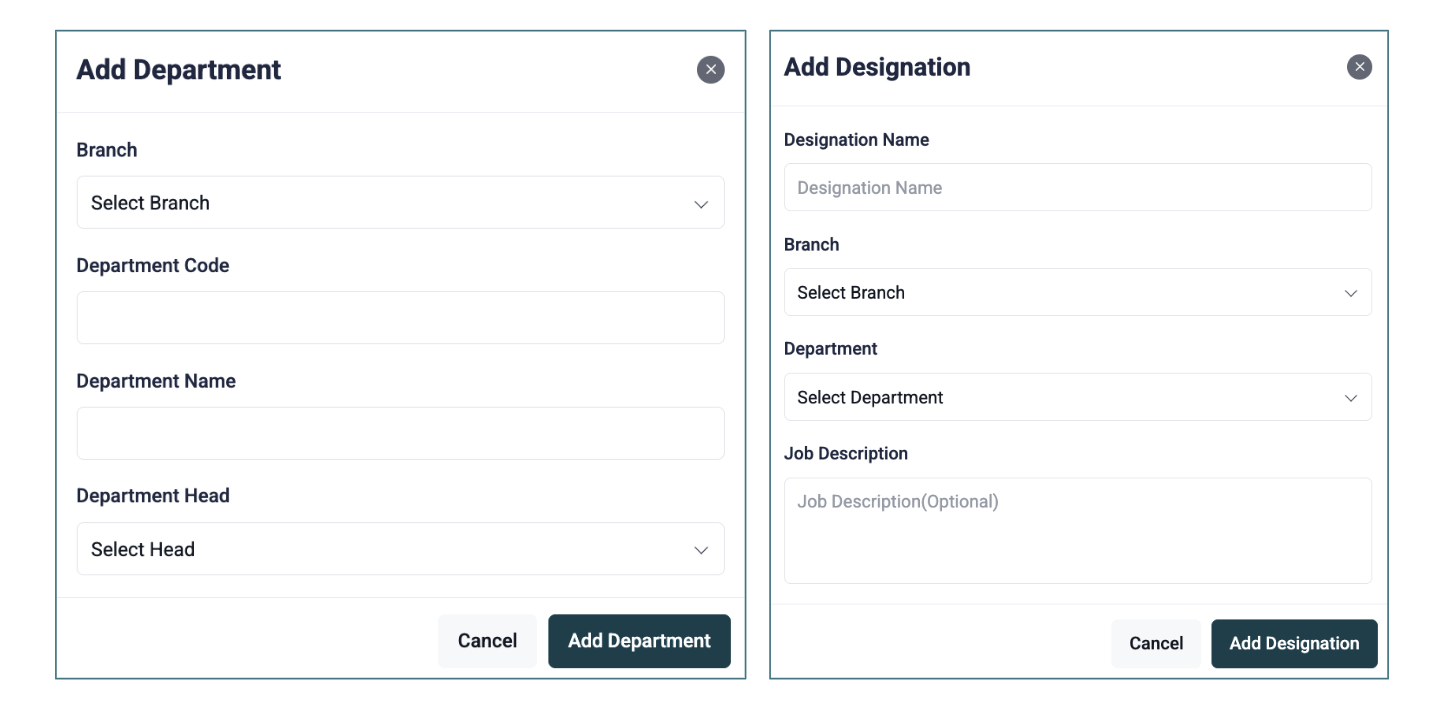
Task: Focus the Department Name input field
Action: (400, 433)
